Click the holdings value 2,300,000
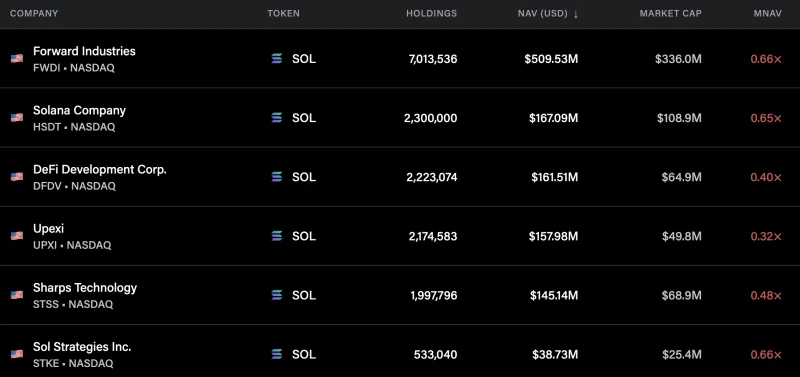800x377 pixels. tap(431, 118)
